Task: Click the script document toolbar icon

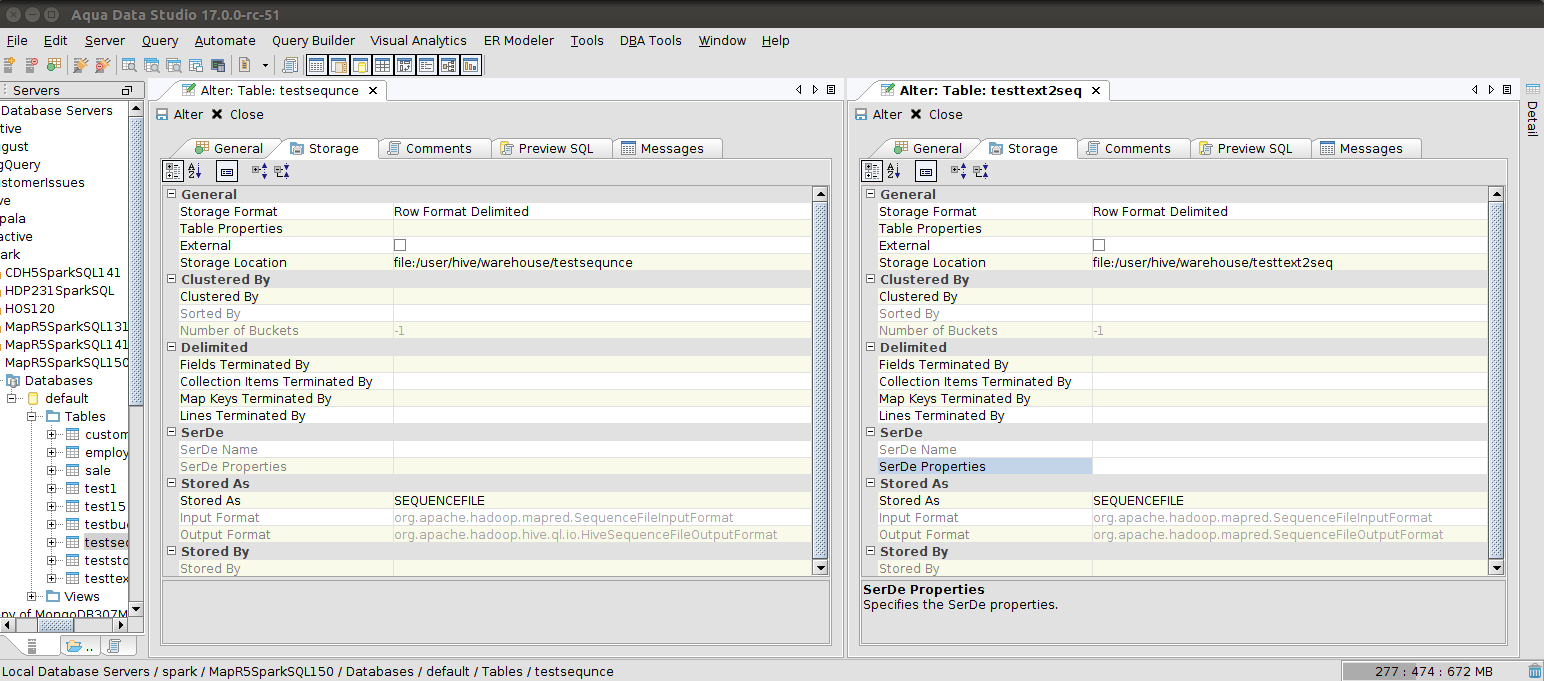Action: click(245, 65)
